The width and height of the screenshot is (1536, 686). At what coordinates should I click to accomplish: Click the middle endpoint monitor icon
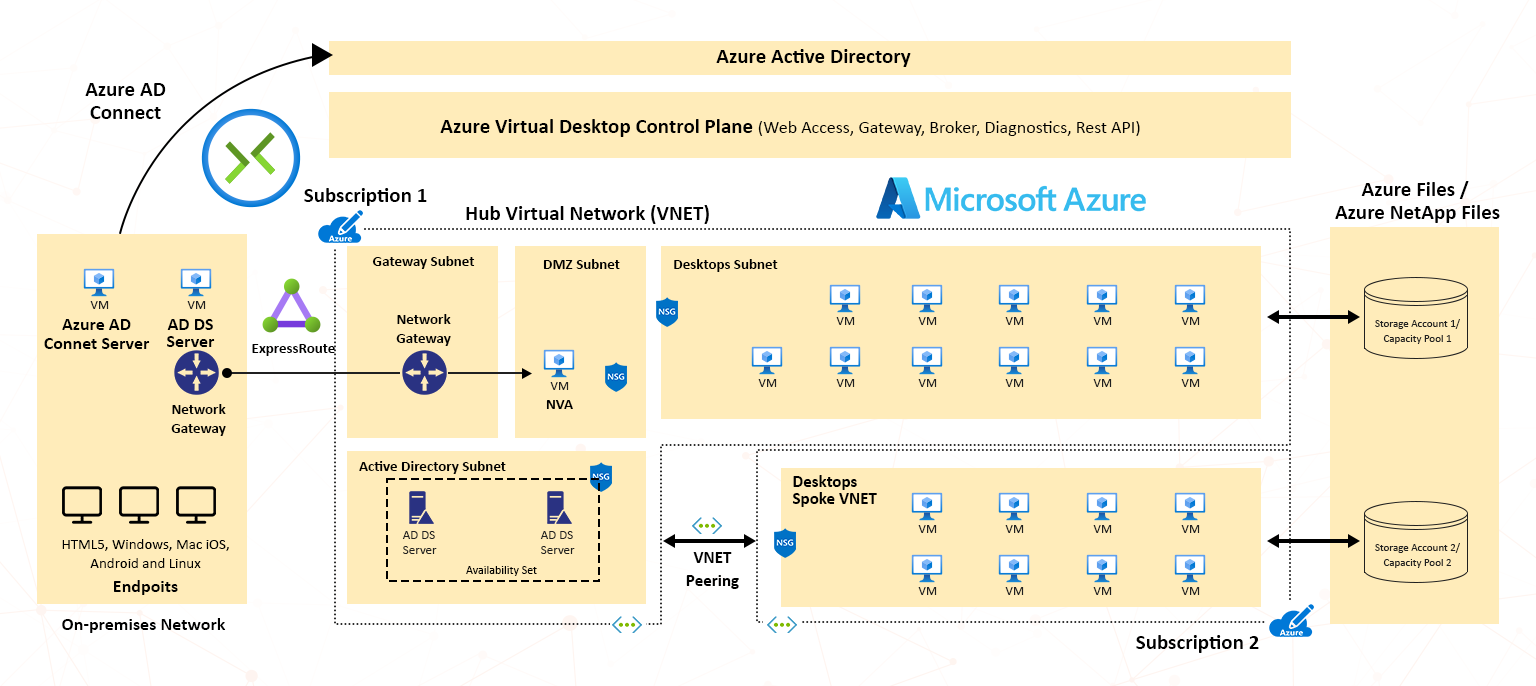pos(139,504)
